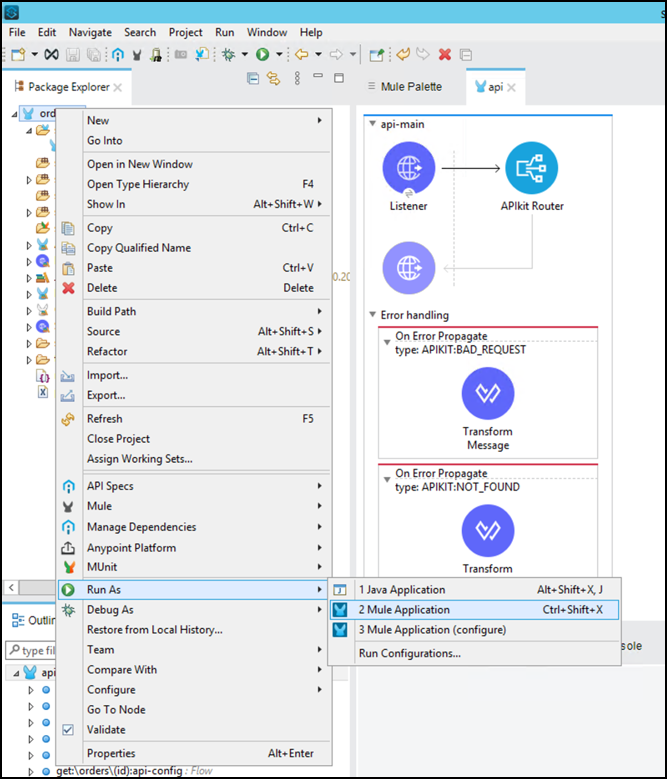Image resolution: width=667 pixels, height=779 pixels.
Task: Collapse On Error Propagate APIKIT:BAD_REQUEST
Action: (387, 342)
